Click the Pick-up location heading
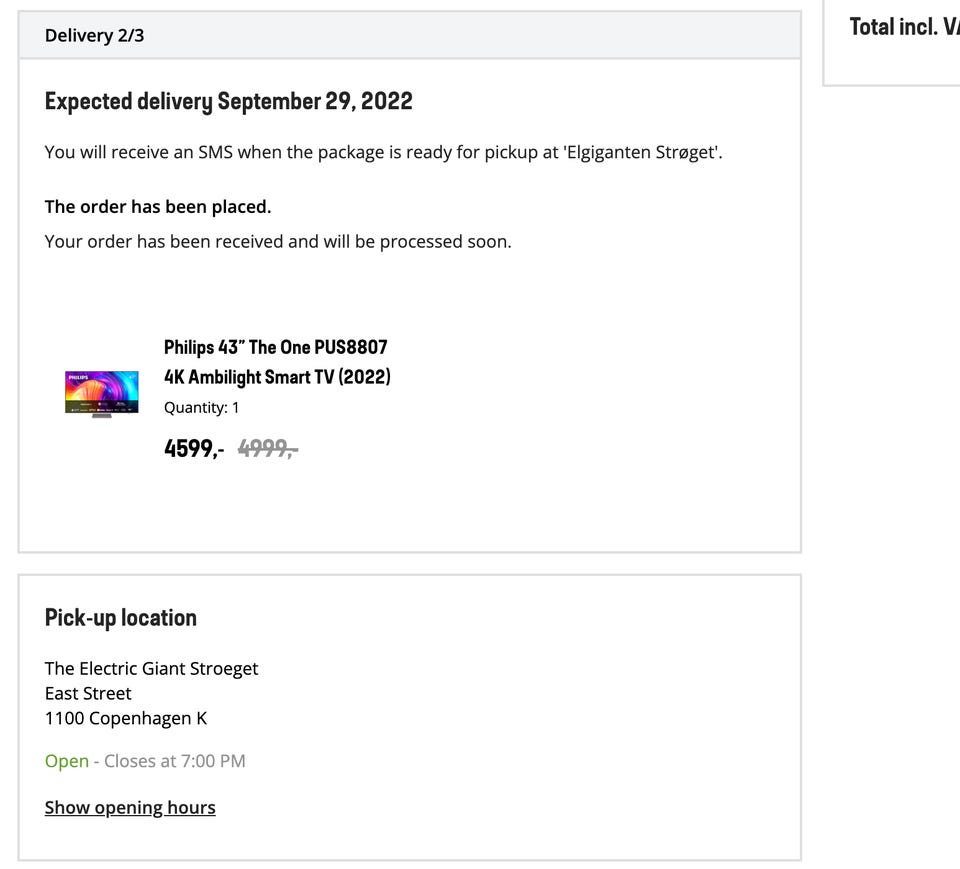Screen dimensions: 960x869 (x=120, y=618)
